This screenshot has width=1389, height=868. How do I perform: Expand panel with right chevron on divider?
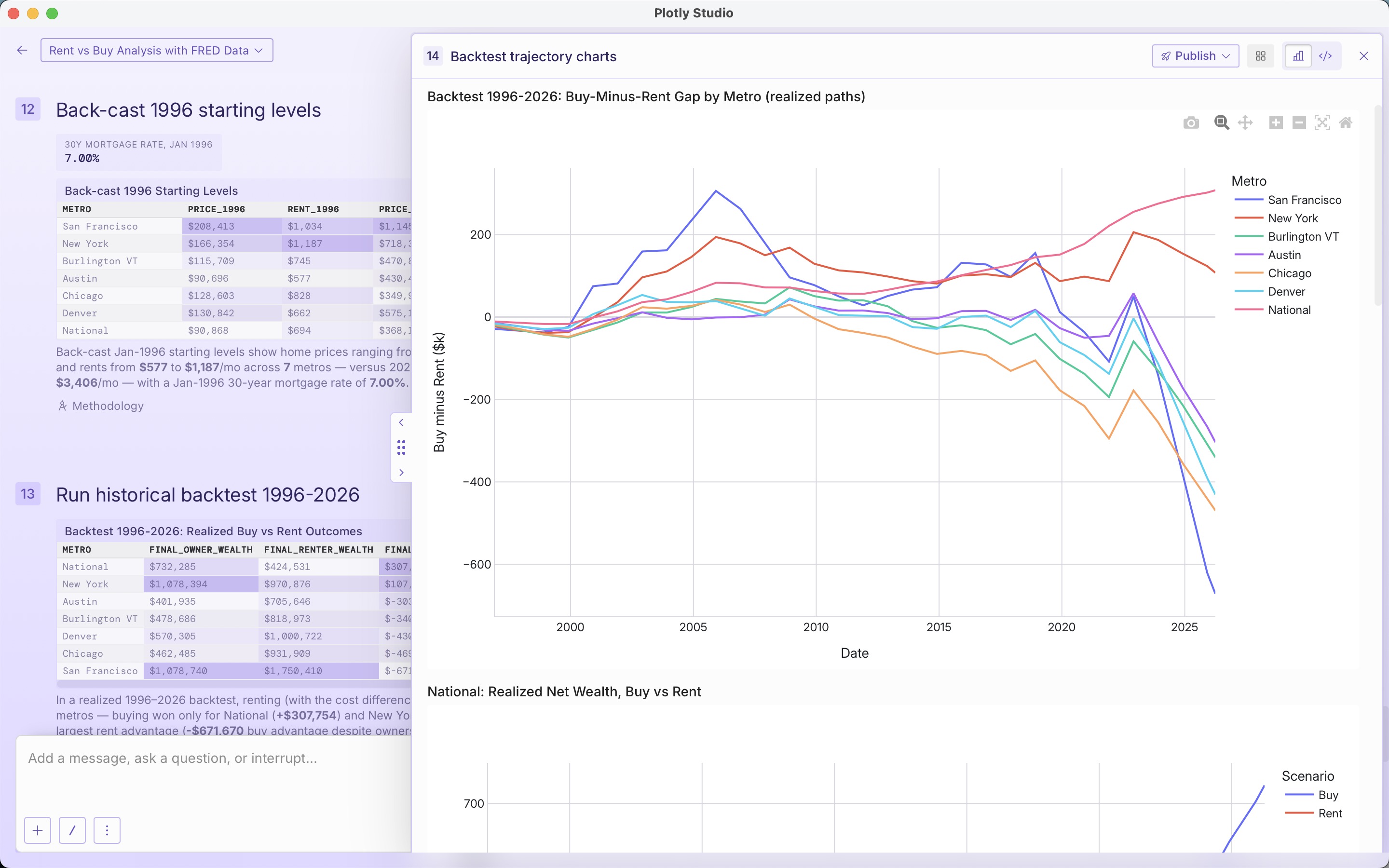[401, 473]
